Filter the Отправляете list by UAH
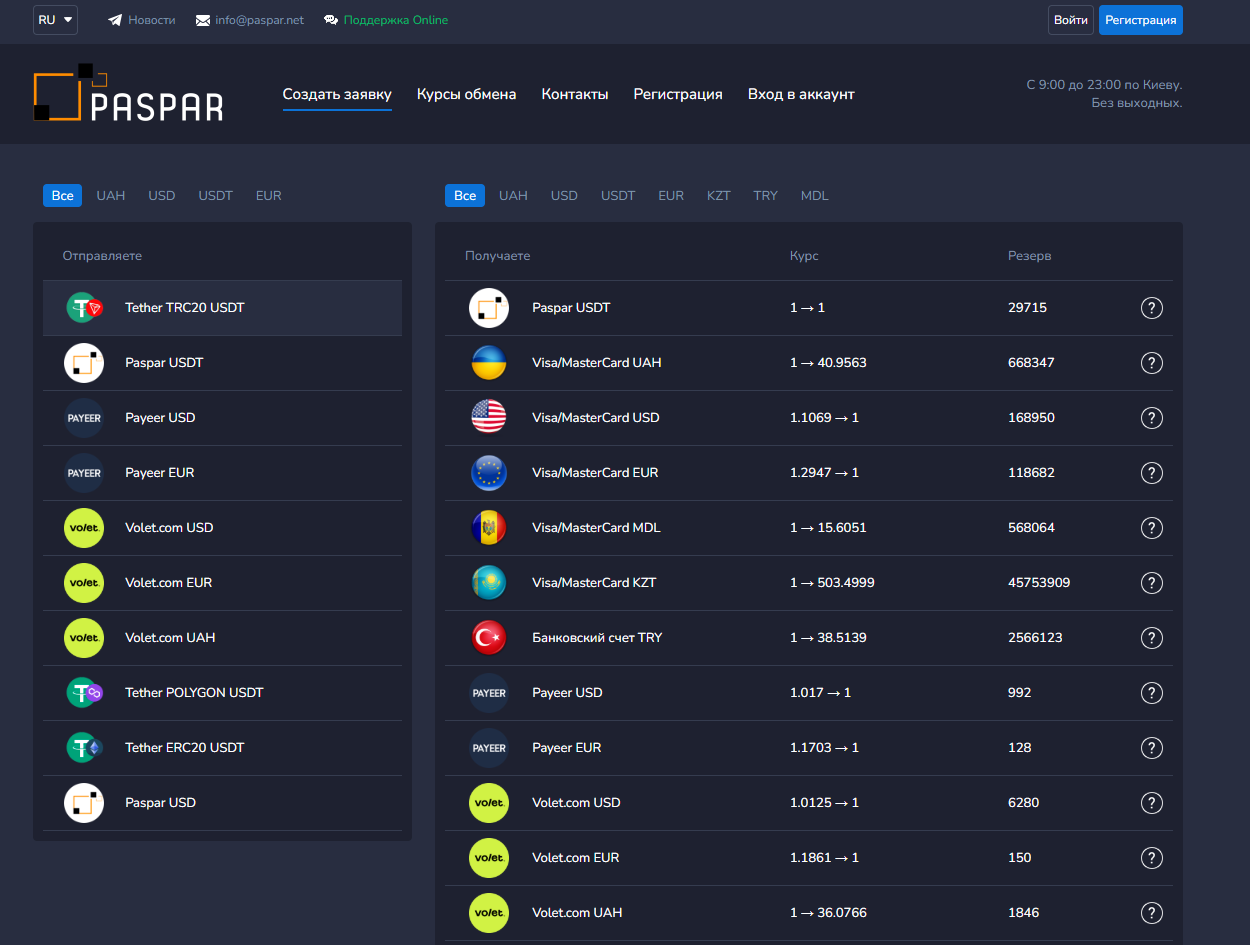The image size is (1250, 945). pyautogui.click(x=111, y=195)
